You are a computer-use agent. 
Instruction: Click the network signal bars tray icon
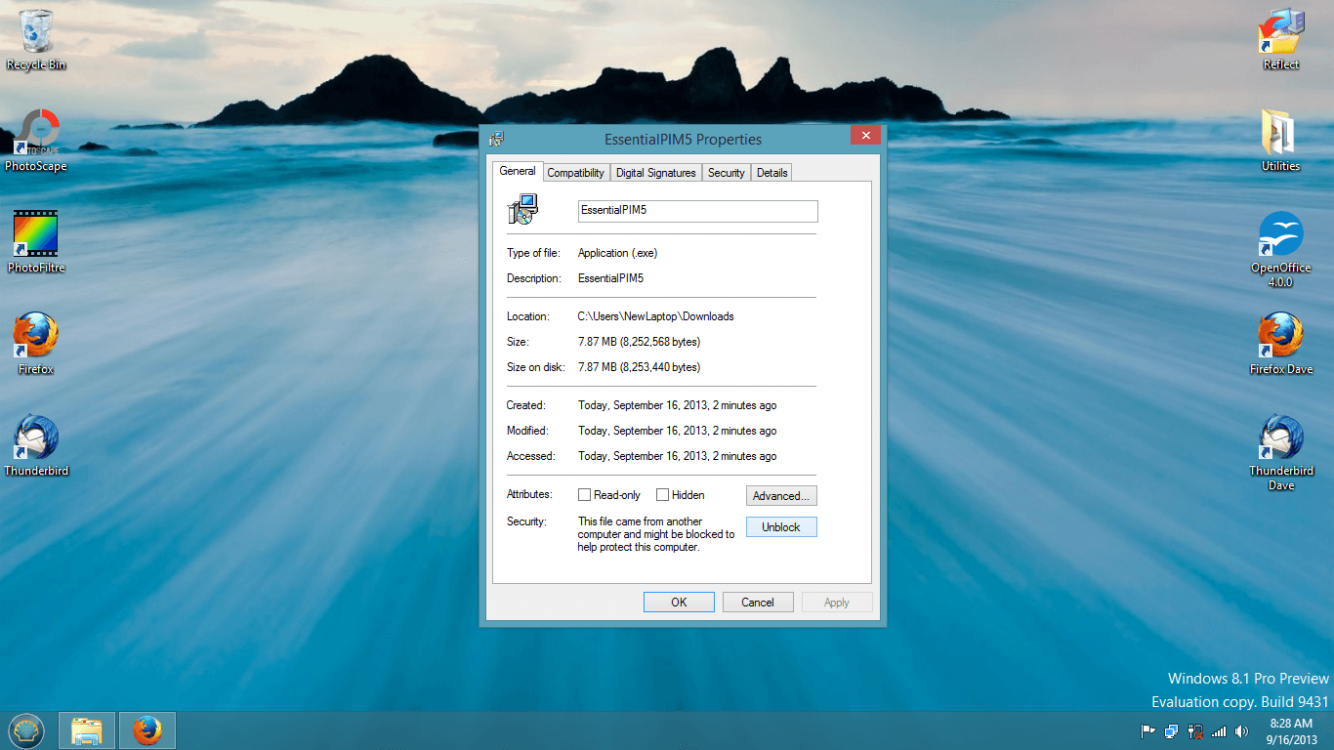(1218, 731)
